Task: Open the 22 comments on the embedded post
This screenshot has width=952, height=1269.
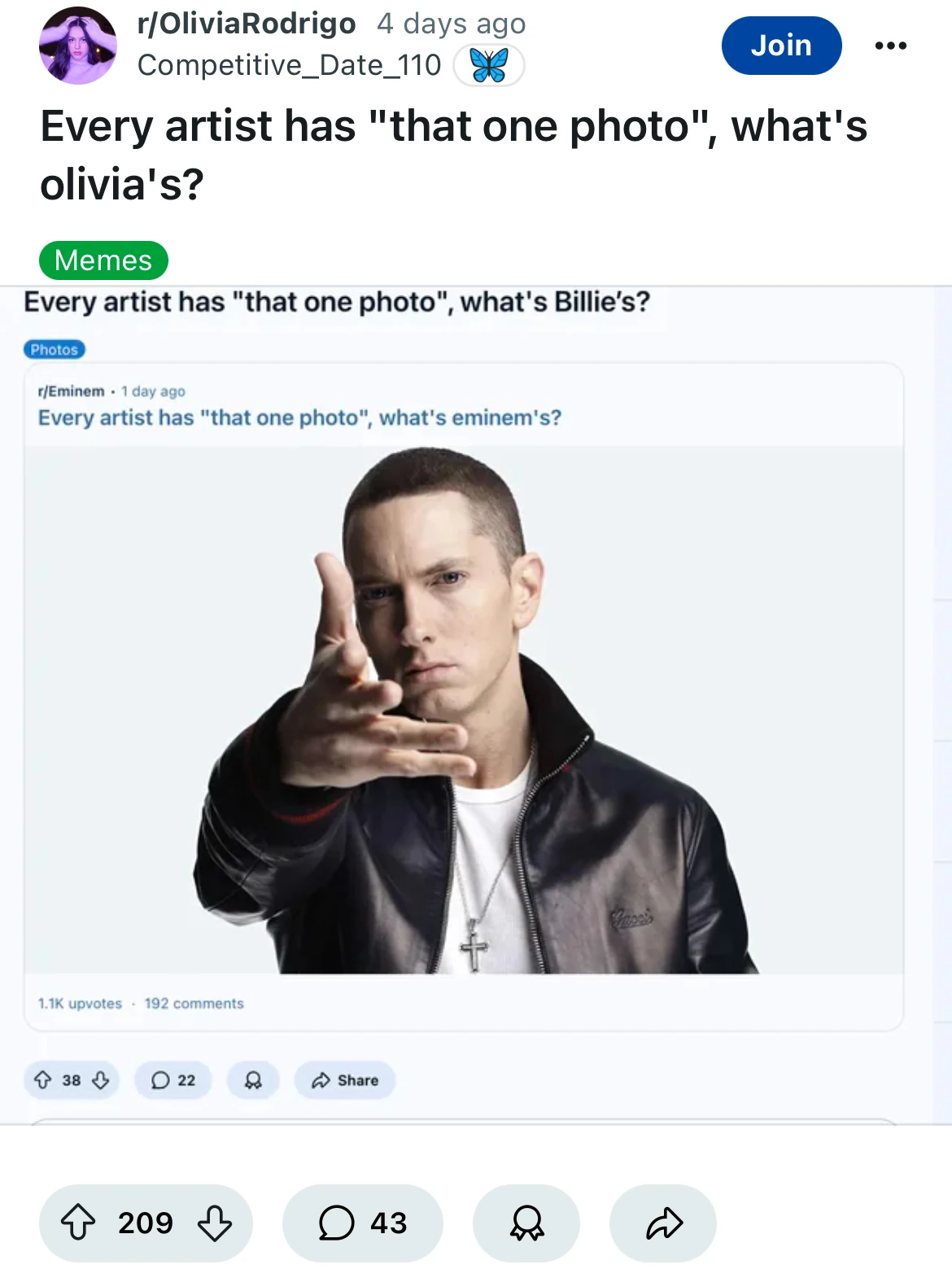Action: coord(173,1080)
